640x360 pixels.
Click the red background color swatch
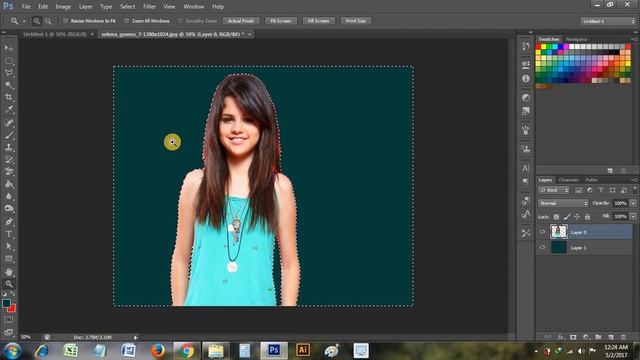pos(12,309)
